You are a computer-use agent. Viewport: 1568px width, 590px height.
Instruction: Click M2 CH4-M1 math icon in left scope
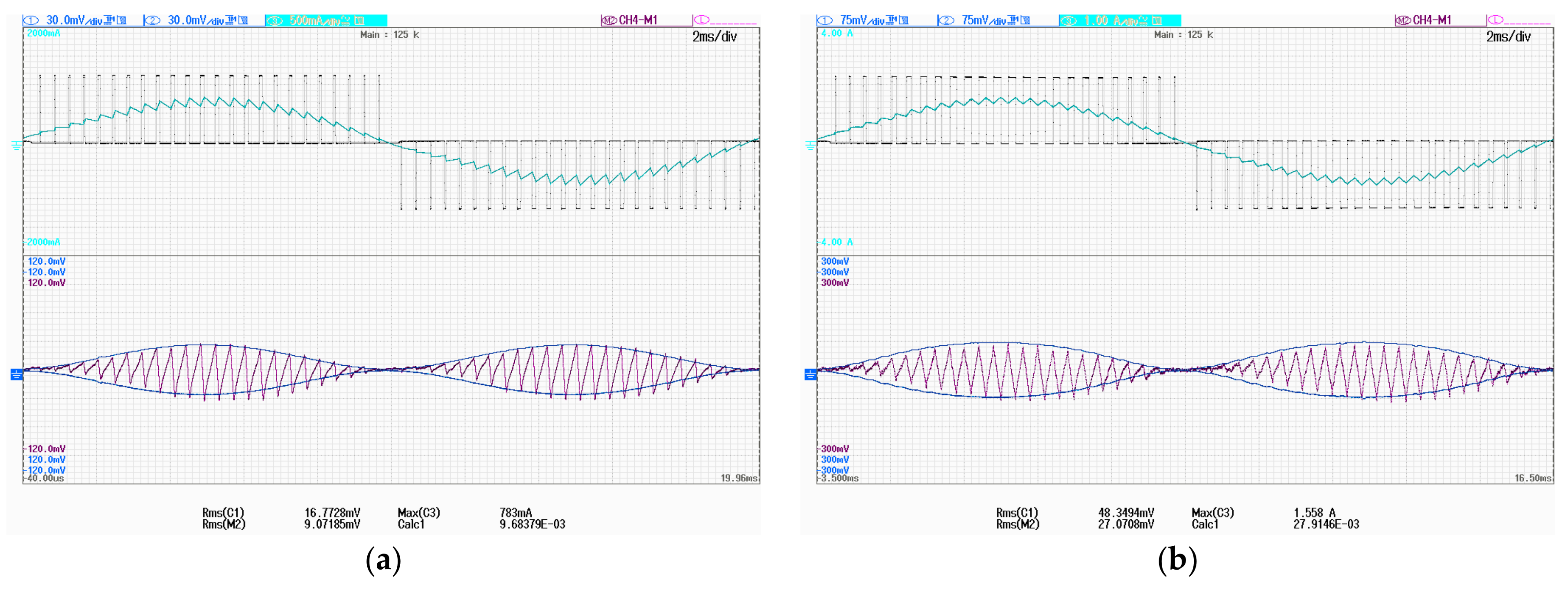[x=609, y=21]
